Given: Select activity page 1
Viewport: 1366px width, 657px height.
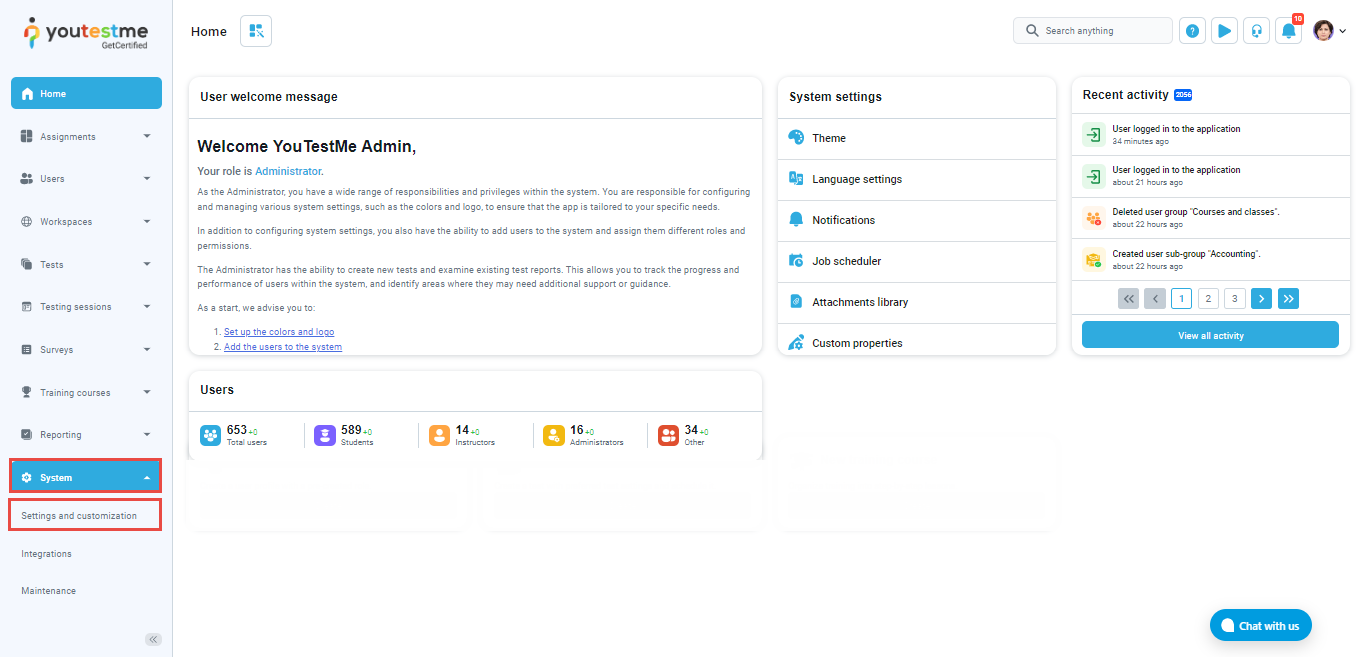Looking at the screenshot, I should (x=1181, y=298).
